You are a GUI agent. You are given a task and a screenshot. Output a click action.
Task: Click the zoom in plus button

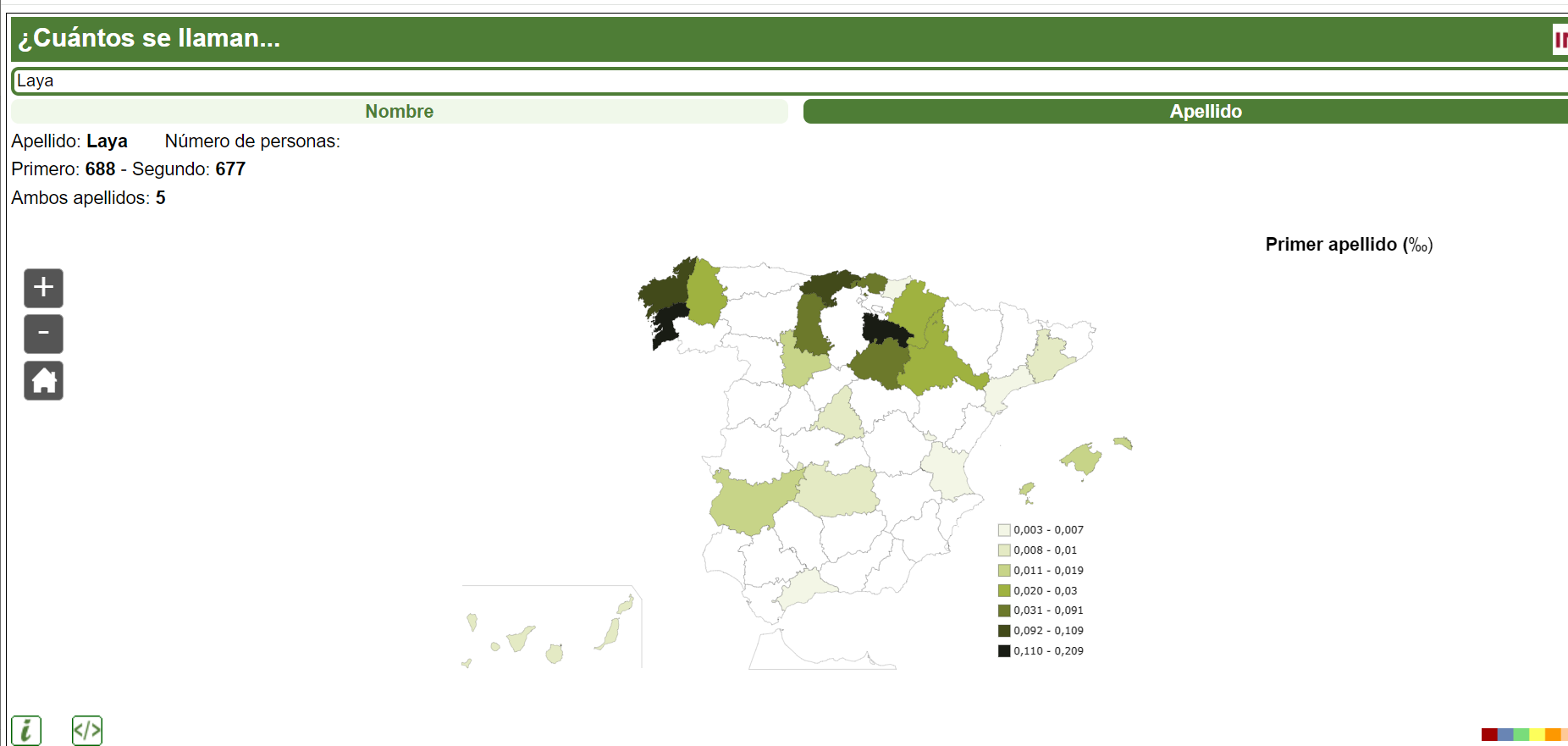pyautogui.click(x=43, y=288)
